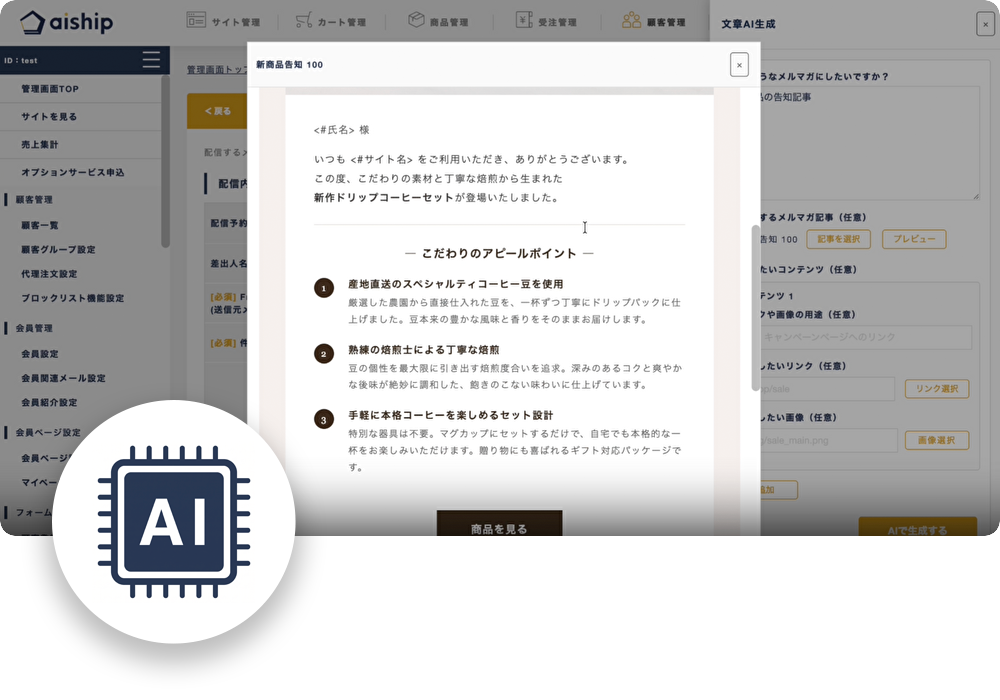Click the preview dialog vertical scrollbar
Screen dimensions: 1000x700
tap(756, 308)
